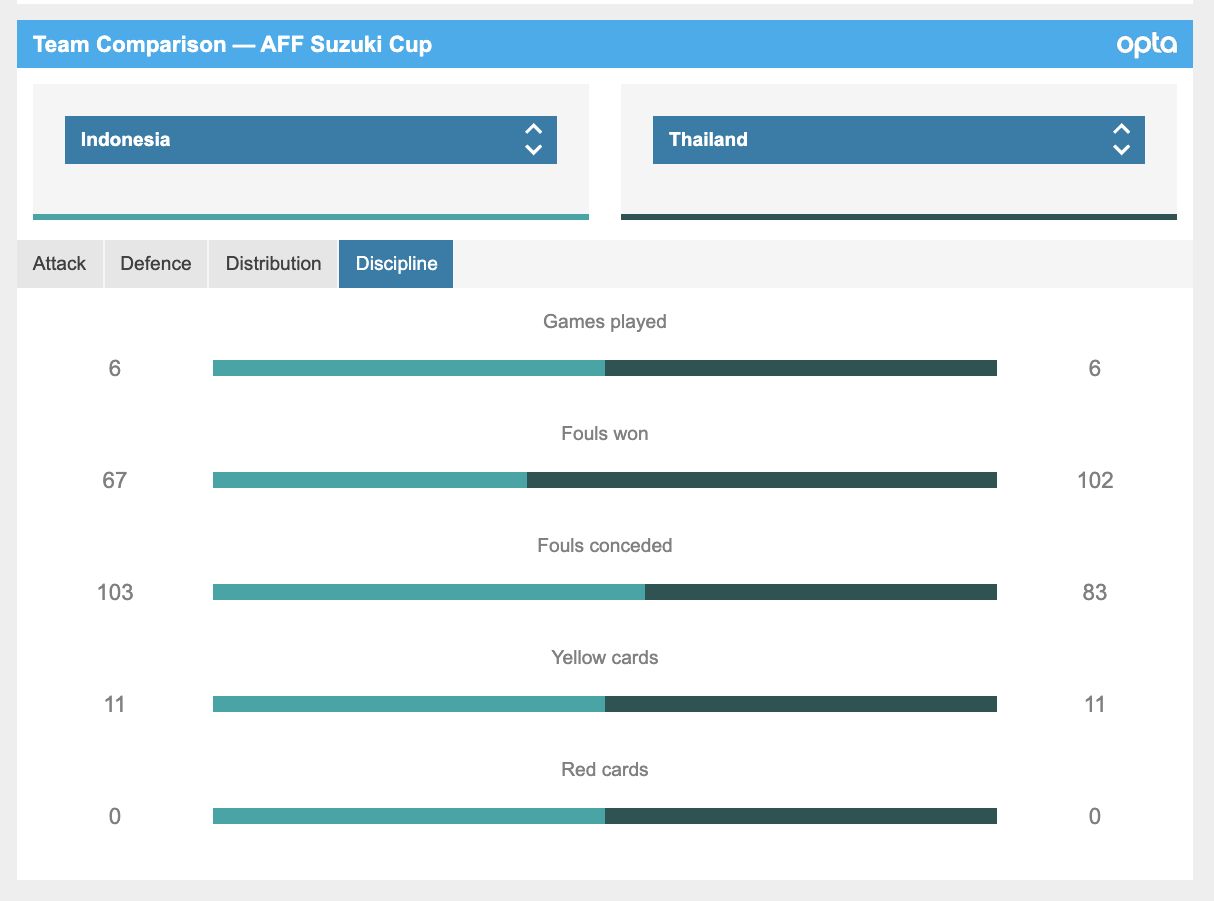Viewport: 1214px width, 901px height.
Task: Switch to the Defence tab
Action: 156,264
